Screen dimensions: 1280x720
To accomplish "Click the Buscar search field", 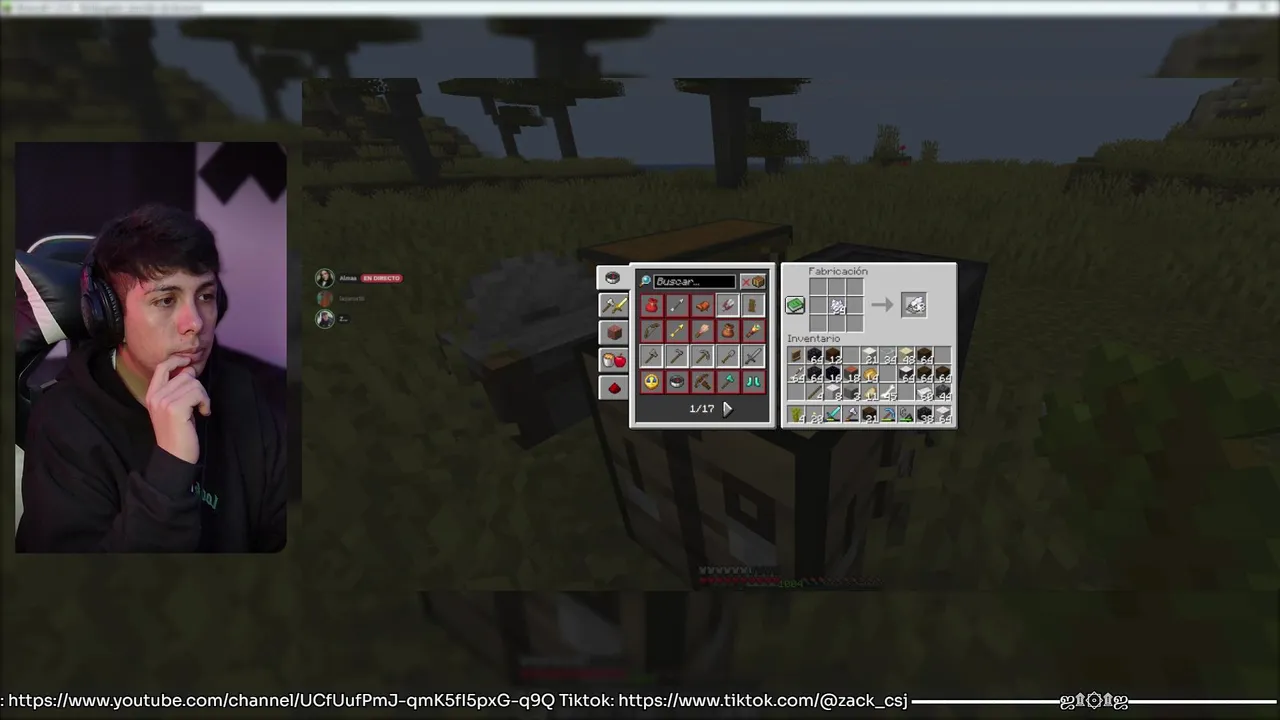I will pyautogui.click(x=695, y=282).
